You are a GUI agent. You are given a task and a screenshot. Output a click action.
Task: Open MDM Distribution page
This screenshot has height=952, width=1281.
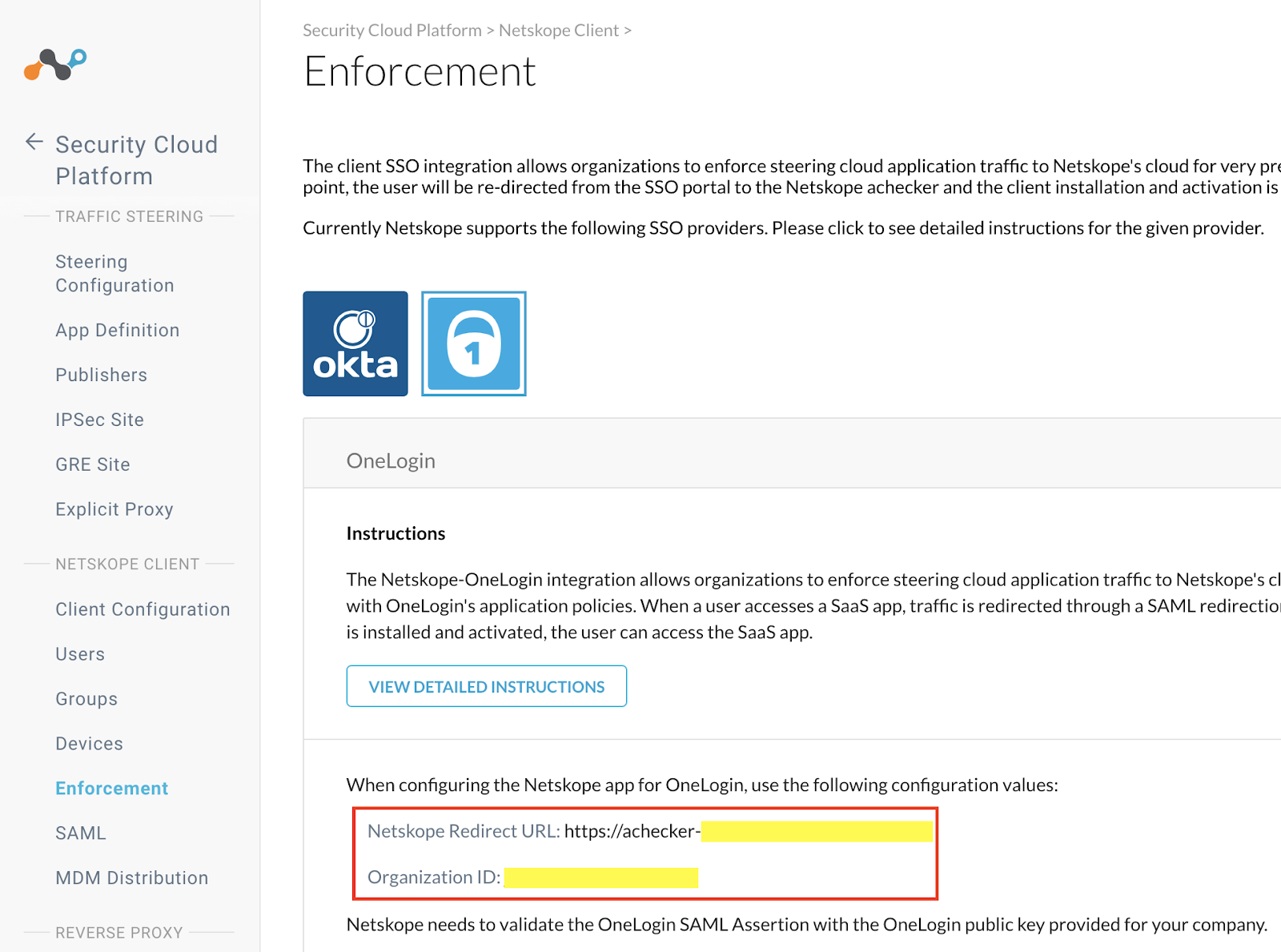tap(132, 878)
